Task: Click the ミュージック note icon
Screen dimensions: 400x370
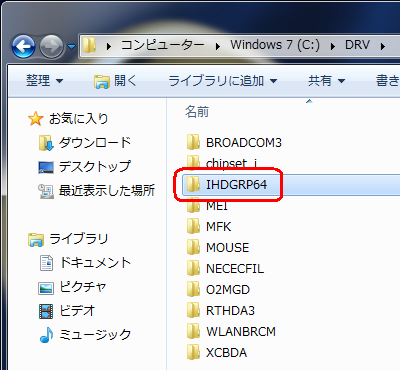Action: point(46,335)
